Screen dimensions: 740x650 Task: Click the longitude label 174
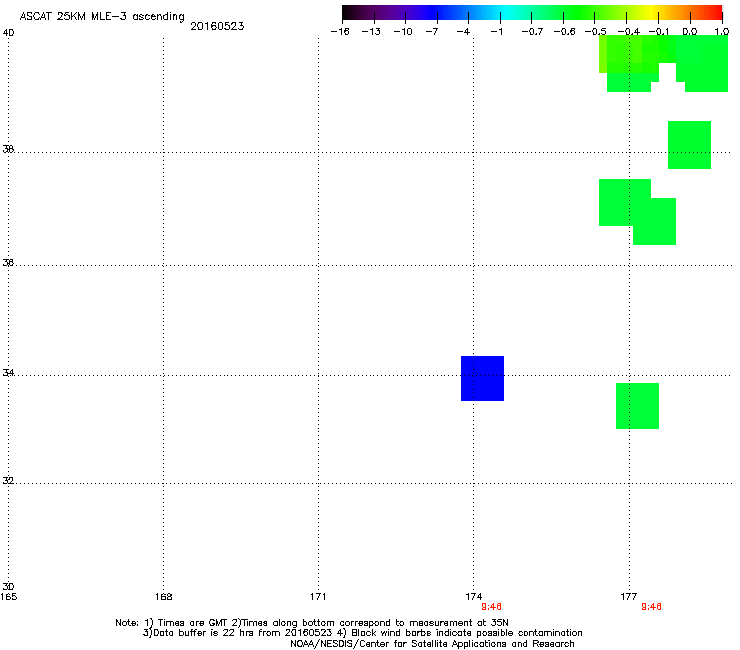pyautogui.click(x=474, y=597)
